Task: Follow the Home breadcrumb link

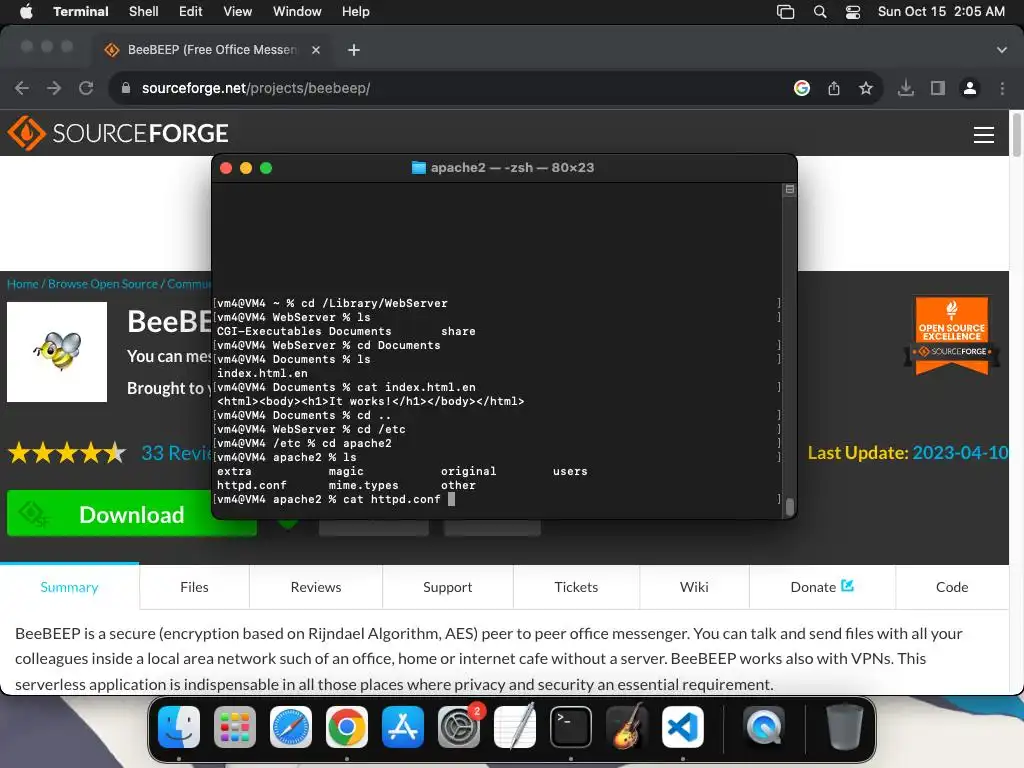Action: pos(23,284)
